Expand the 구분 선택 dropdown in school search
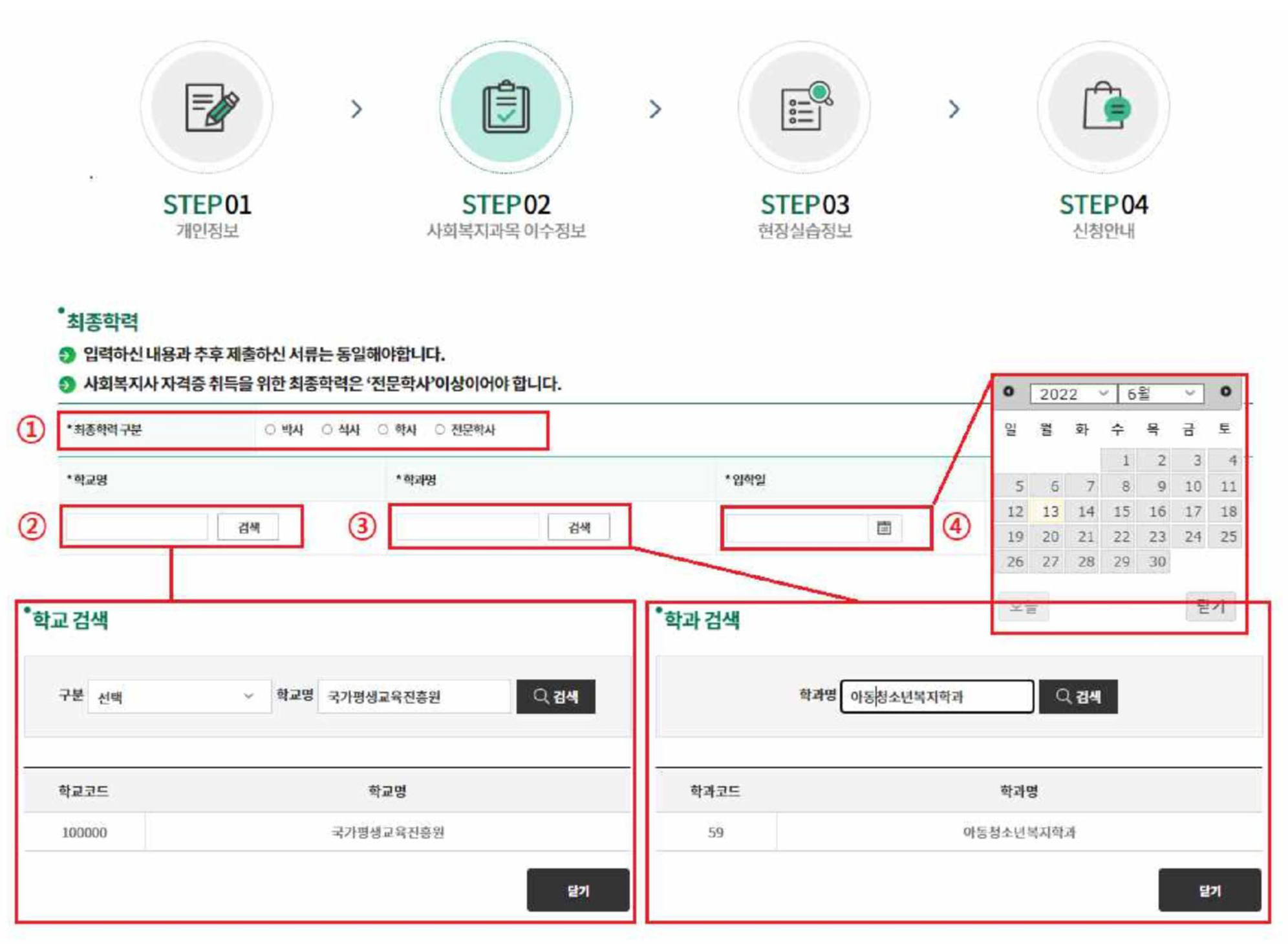This screenshot has height=944, width=1288. tap(179, 696)
